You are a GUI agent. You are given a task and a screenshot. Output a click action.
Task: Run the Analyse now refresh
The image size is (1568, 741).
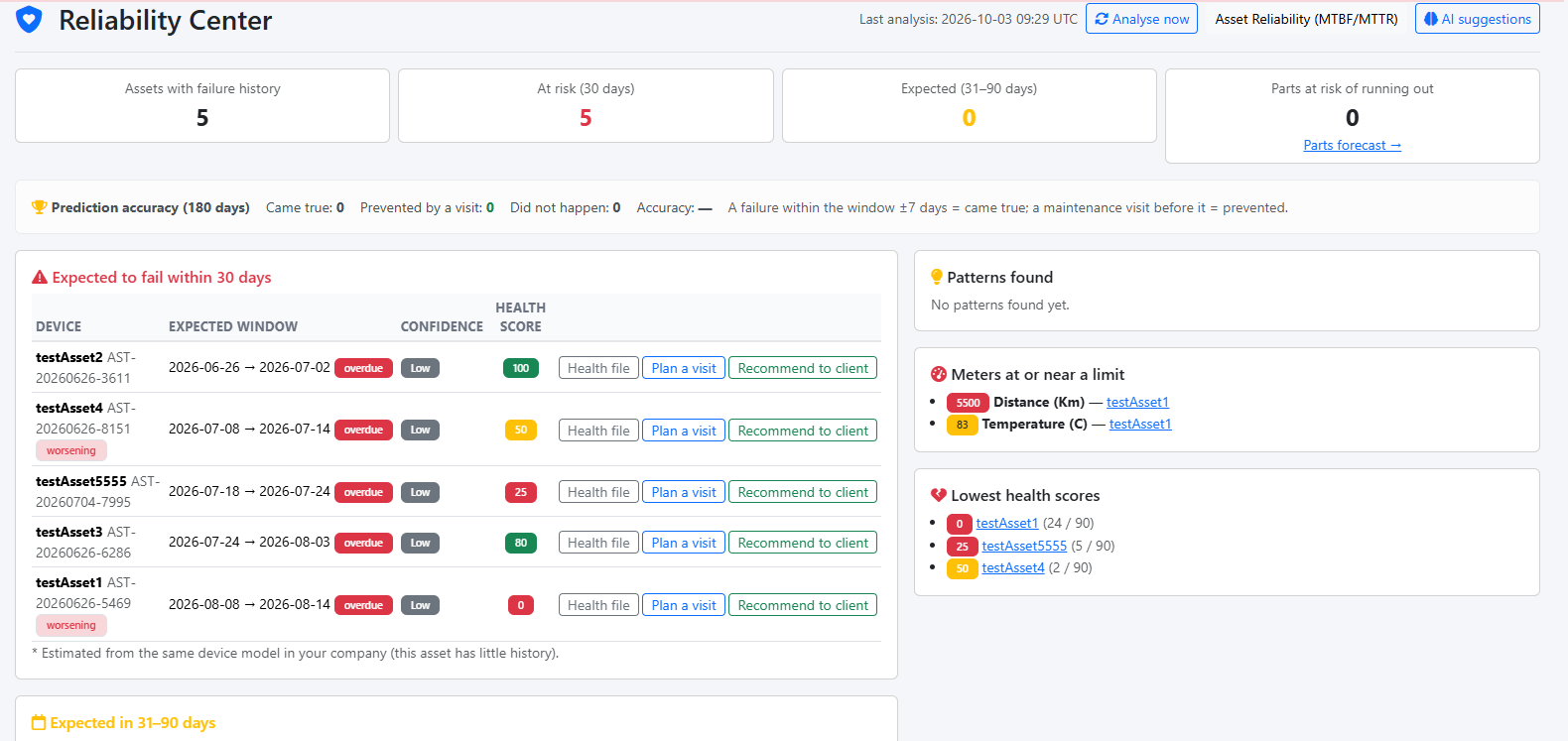tap(1141, 19)
